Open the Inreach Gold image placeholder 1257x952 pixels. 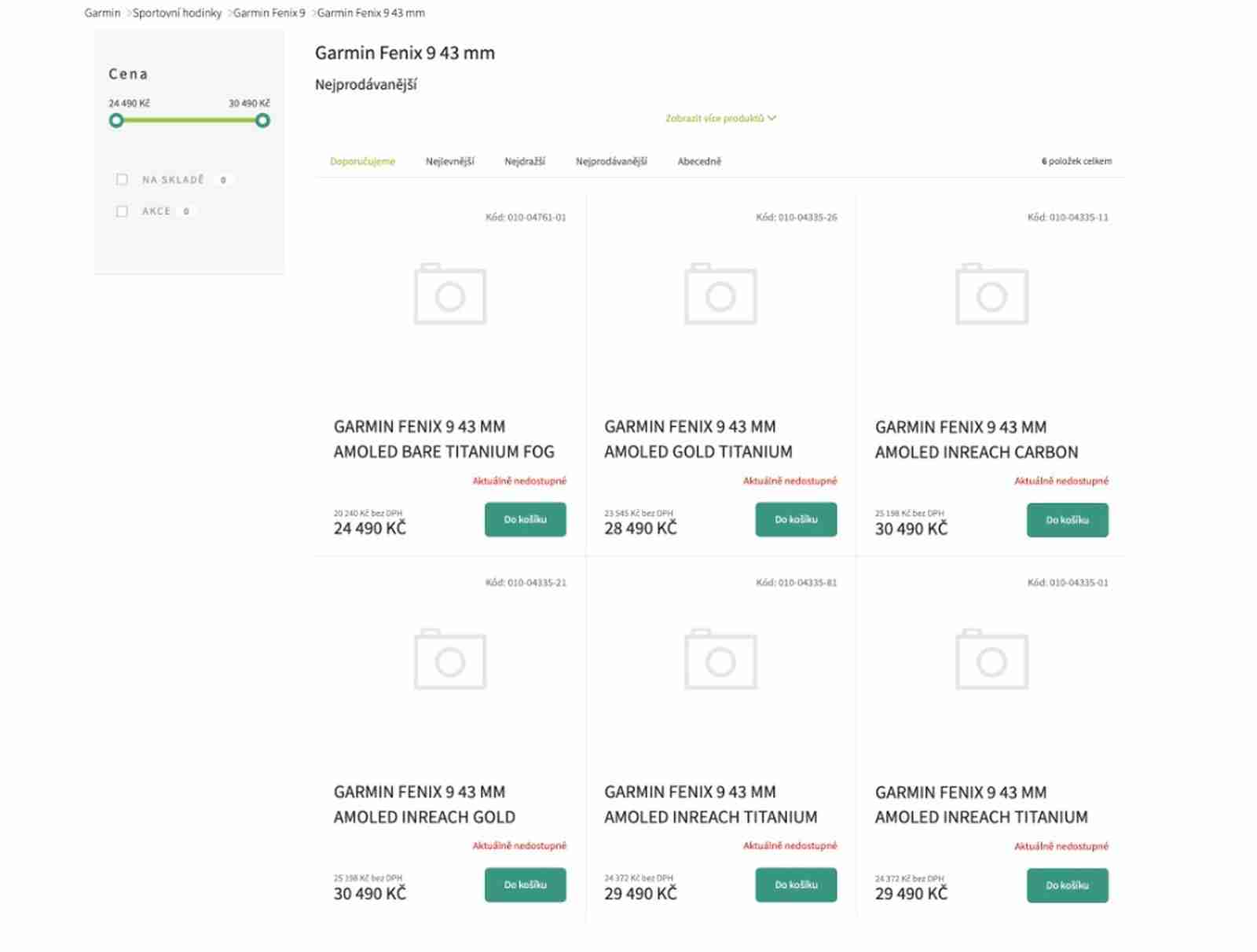[x=450, y=659]
